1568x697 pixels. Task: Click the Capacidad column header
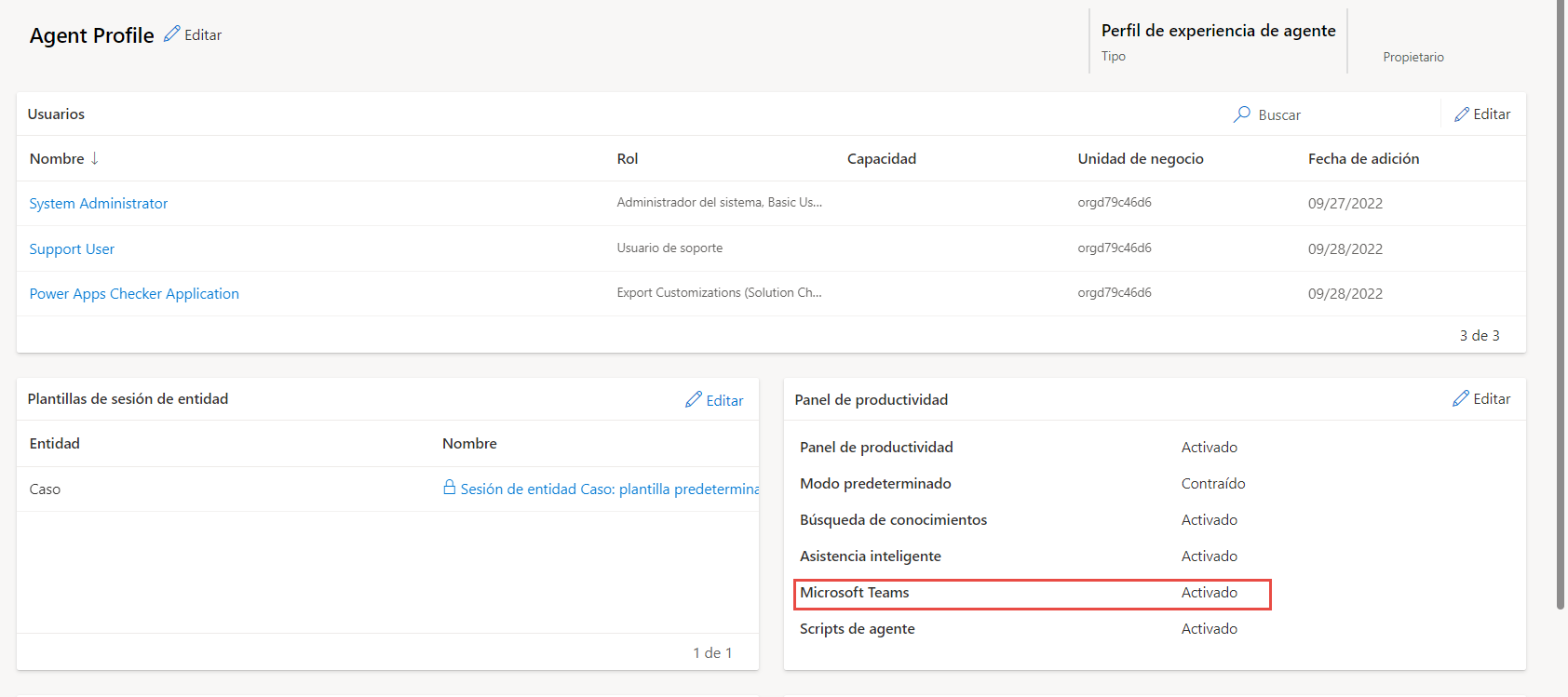882,159
